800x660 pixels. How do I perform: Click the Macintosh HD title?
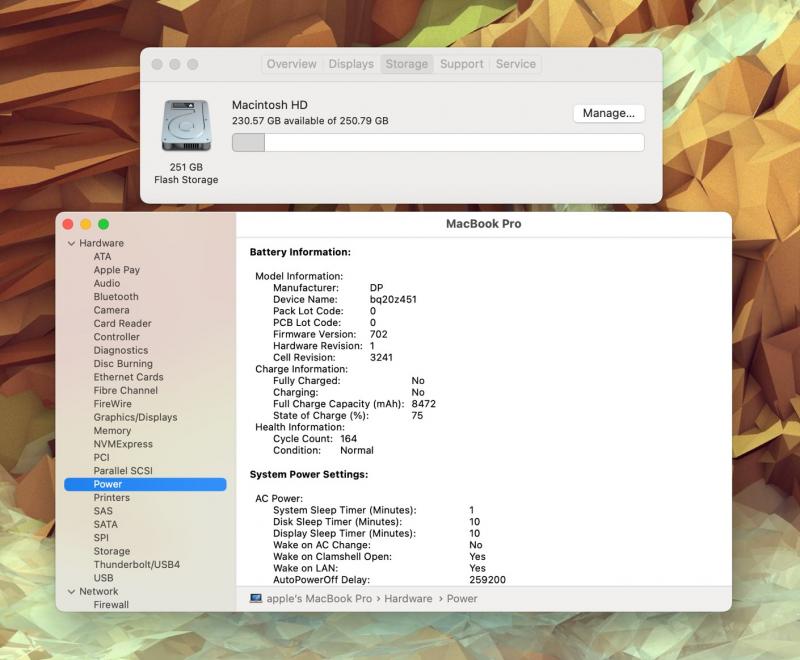click(269, 105)
